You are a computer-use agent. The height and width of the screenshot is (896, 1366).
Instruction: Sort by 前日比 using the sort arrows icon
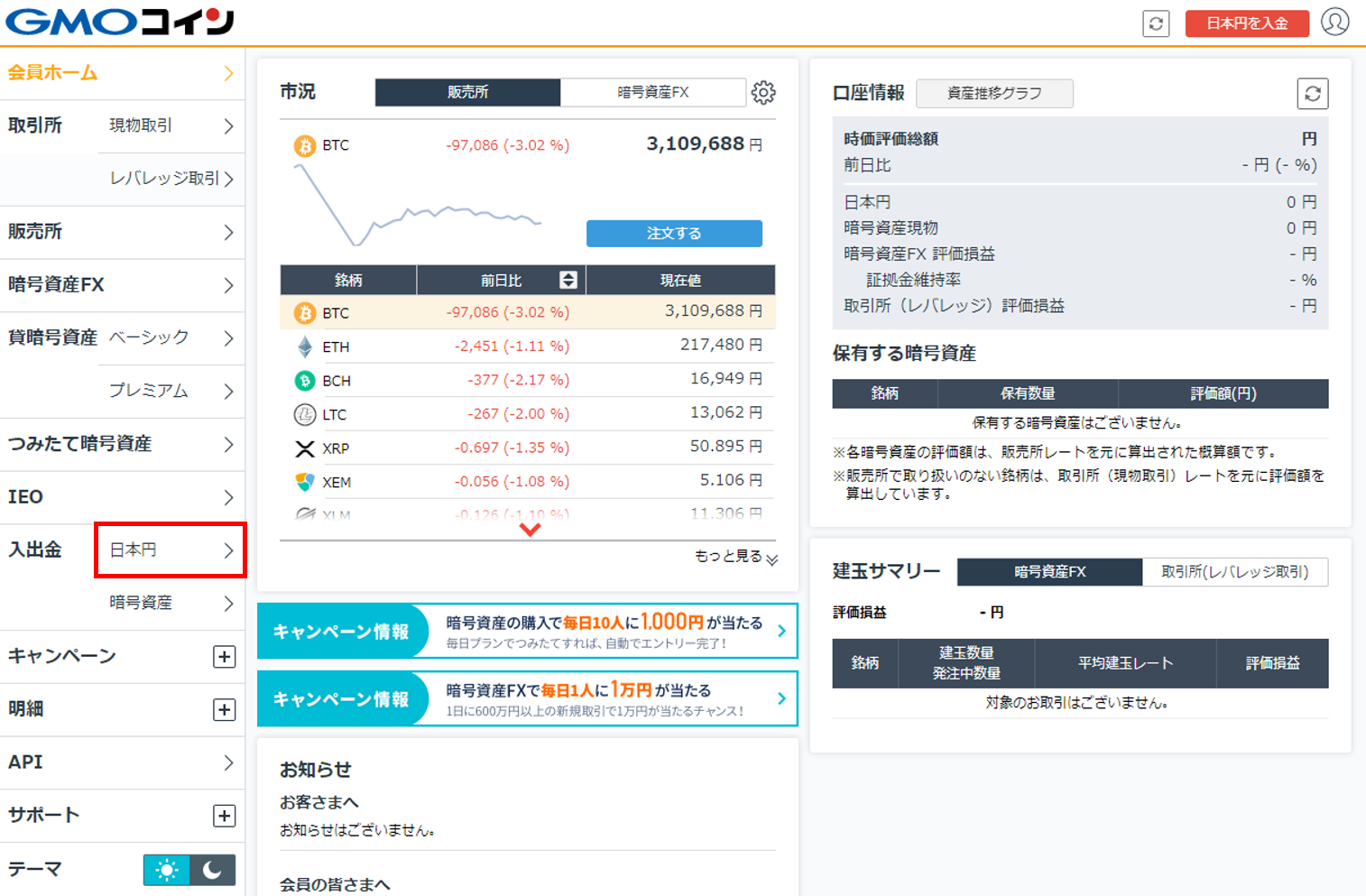pyautogui.click(x=567, y=280)
